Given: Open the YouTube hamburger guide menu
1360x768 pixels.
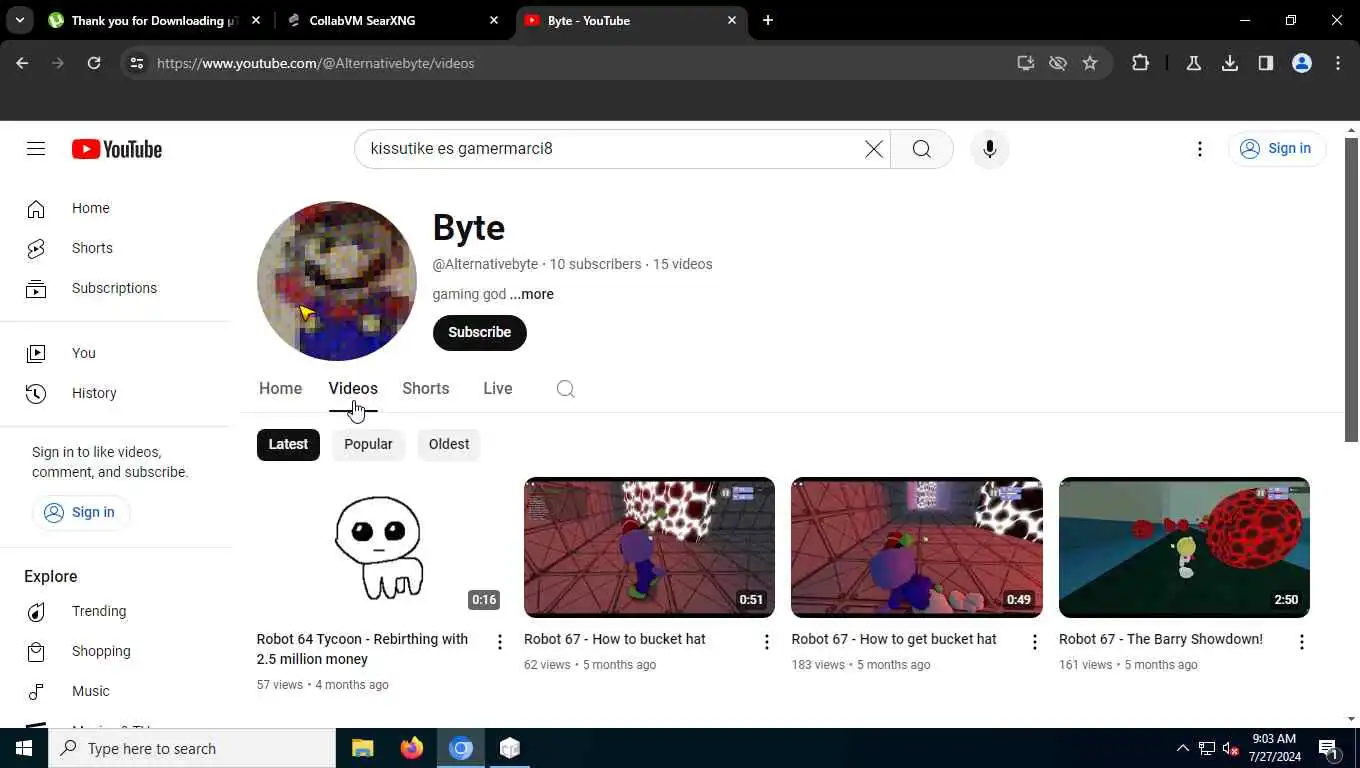Looking at the screenshot, I should tap(36, 149).
